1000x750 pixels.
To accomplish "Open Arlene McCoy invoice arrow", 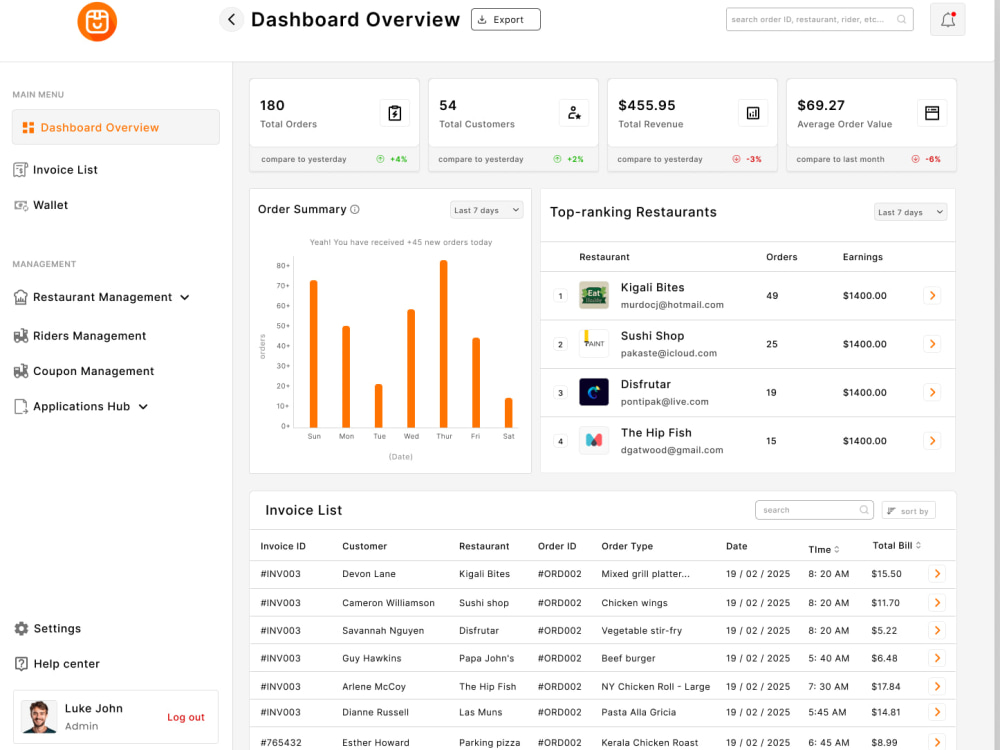I will [x=937, y=687].
